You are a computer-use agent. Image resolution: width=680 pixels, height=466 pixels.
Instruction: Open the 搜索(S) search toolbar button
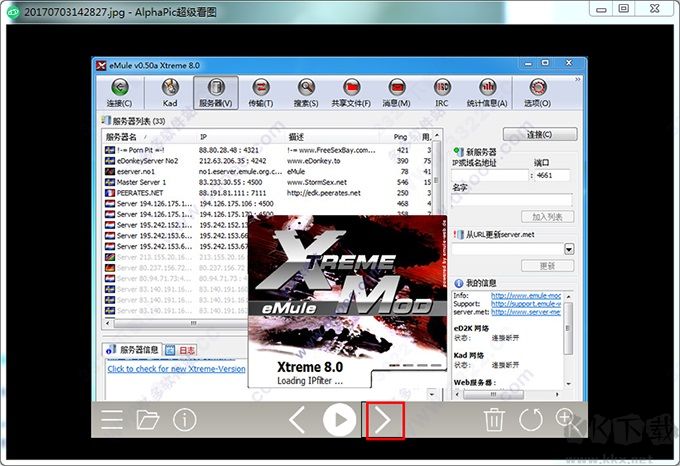point(306,93)
